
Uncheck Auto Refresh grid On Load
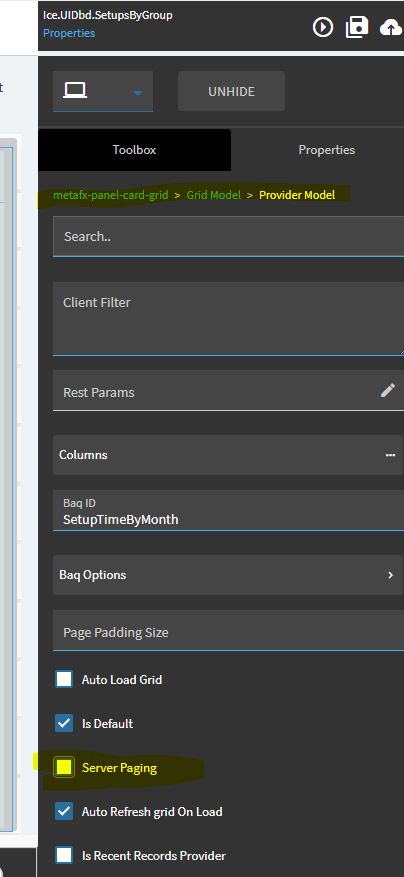pyautogui.click(x=64, y=811)
